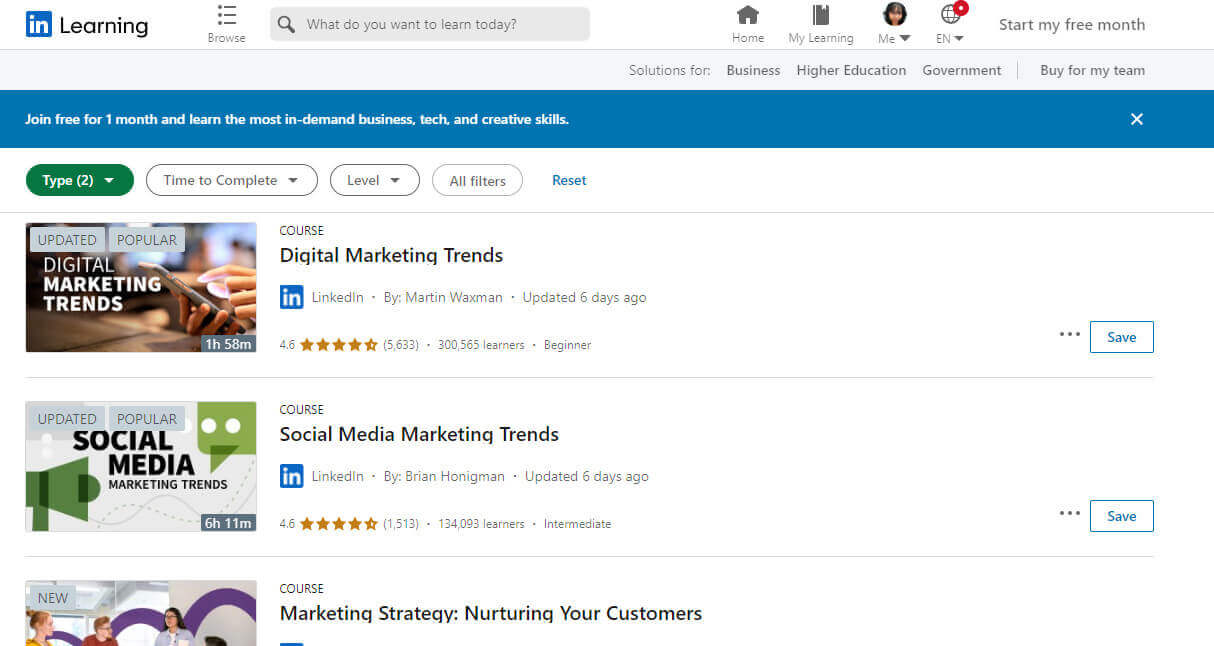Screen dimensions: 1214x646
Task: Save the Digital Marketing Trends course
Action: click(x=1121, y=337)
